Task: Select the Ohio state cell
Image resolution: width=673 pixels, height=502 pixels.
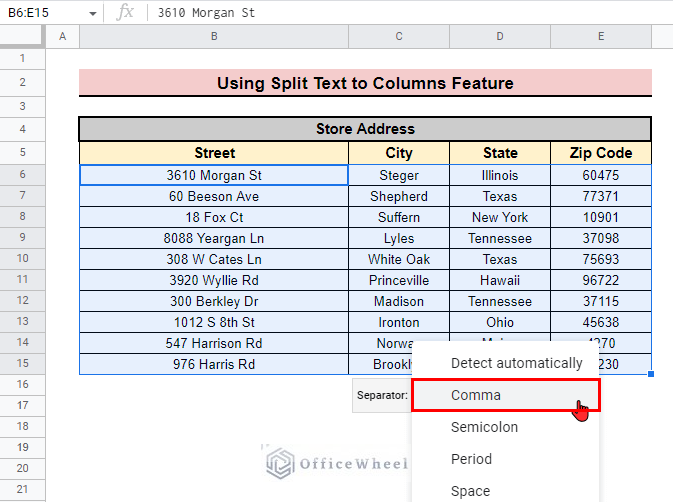Action: [x=500, y=322]
